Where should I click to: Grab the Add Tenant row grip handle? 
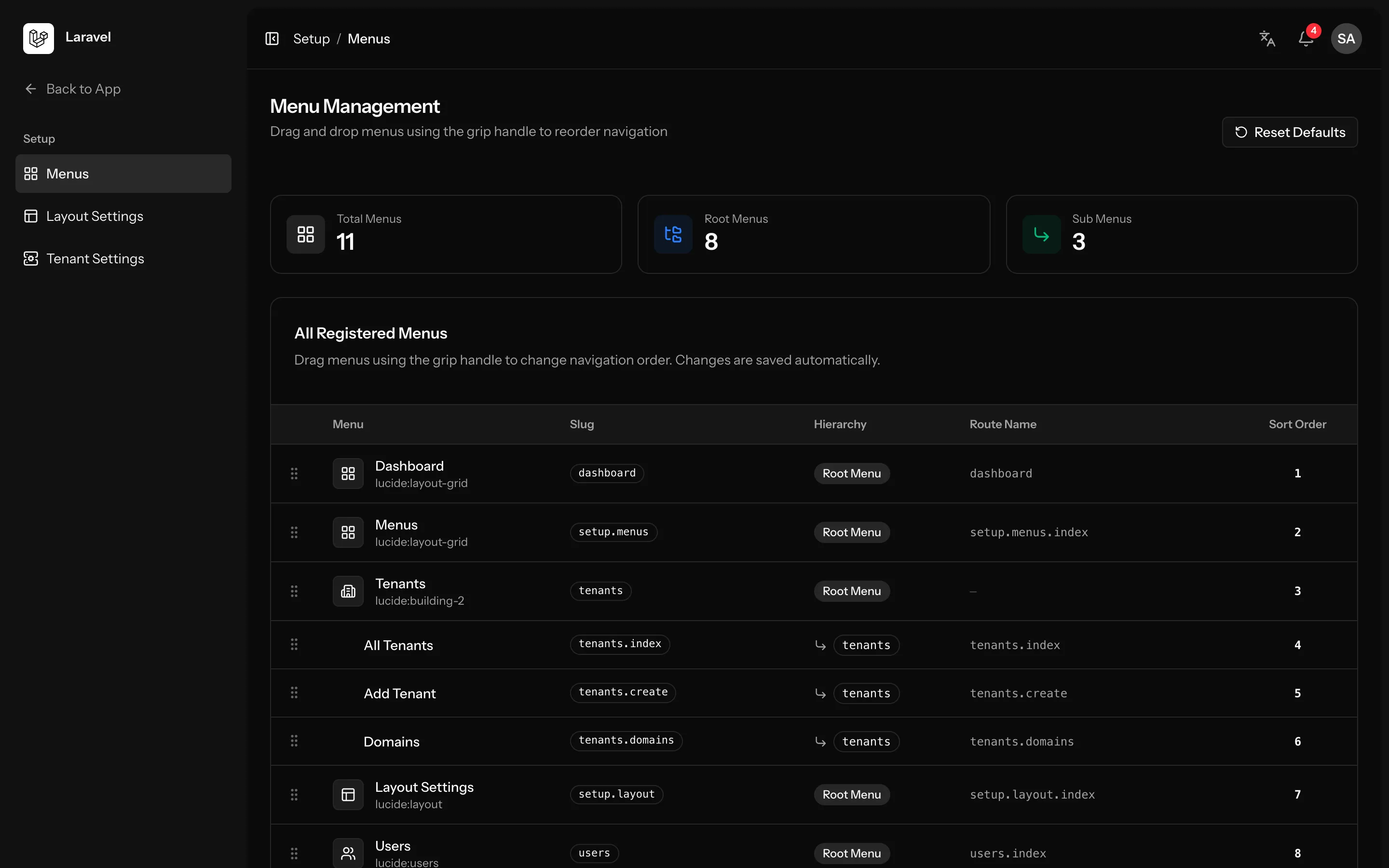[x=295, y=692]
